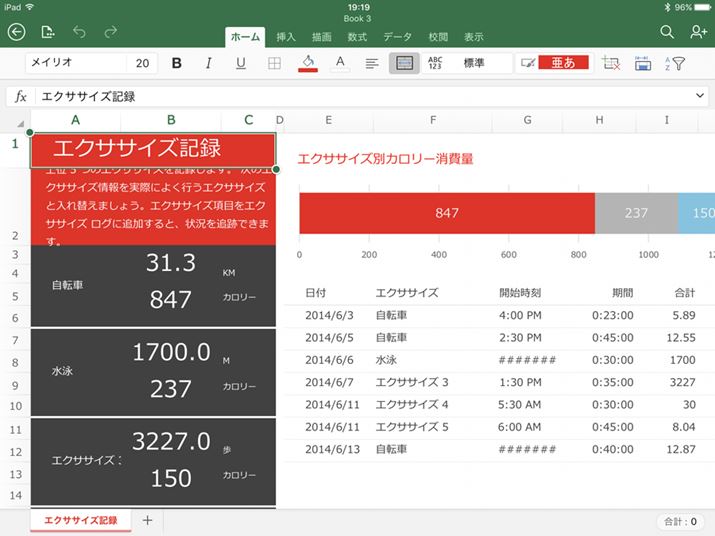Screen dimensions: 715x536
Task: Open the sort and filter icon
Action: tap(675, 63)
